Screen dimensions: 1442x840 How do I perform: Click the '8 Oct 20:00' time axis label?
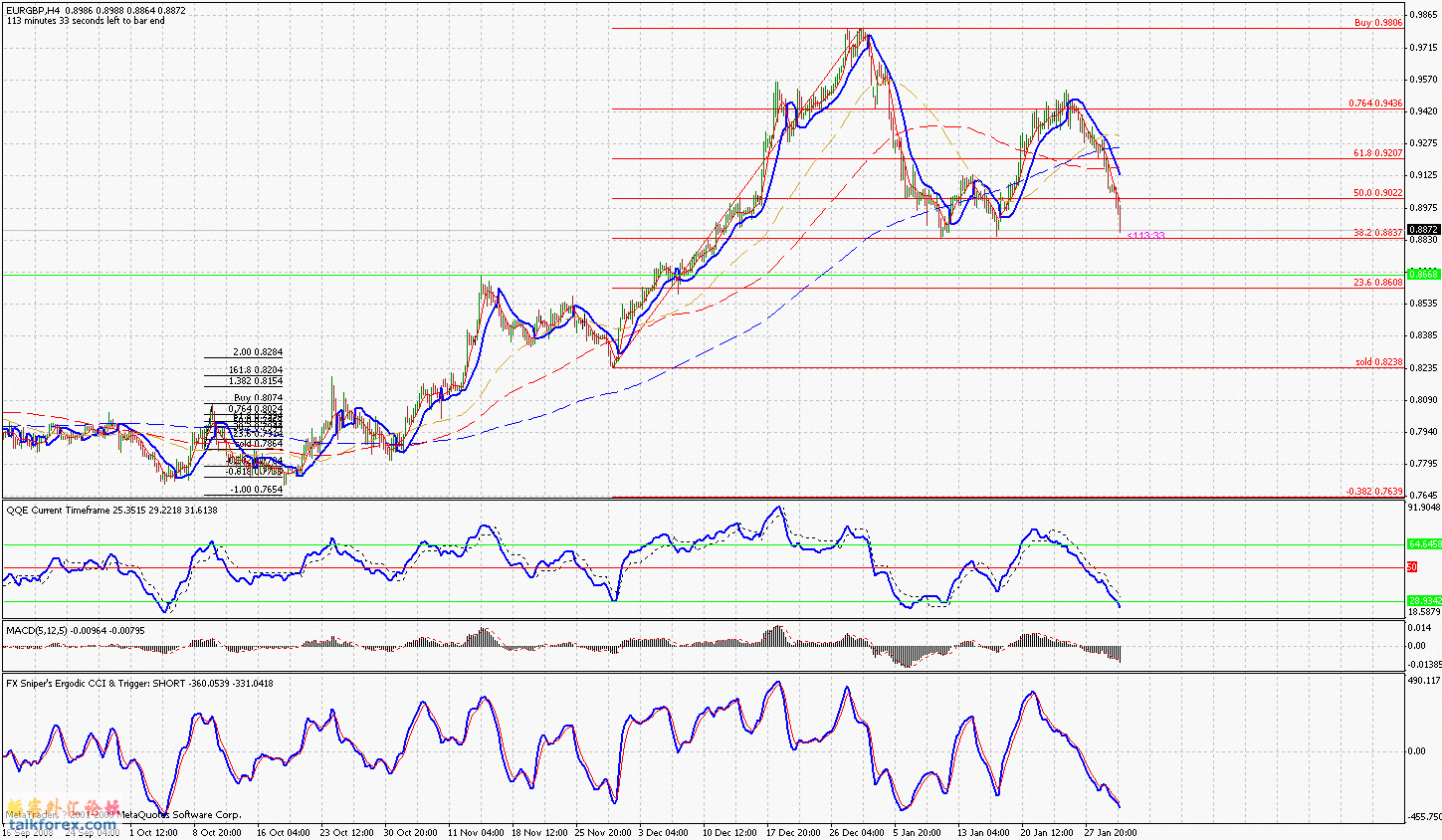point(217,832)
